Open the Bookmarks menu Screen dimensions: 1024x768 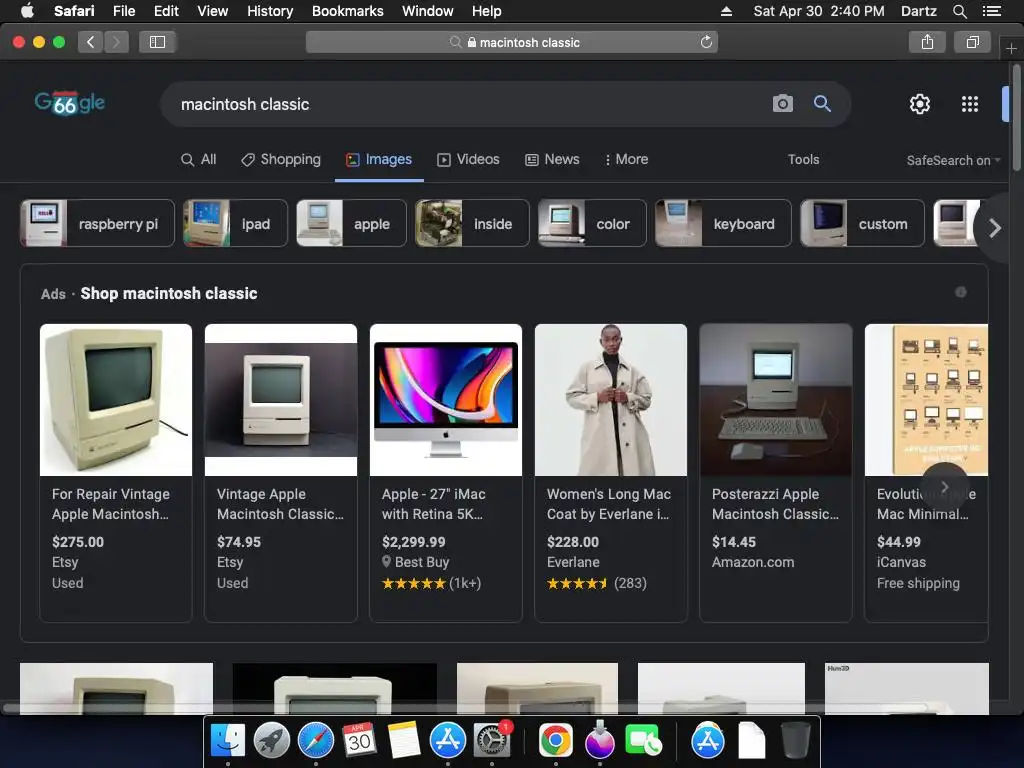pos(347,11)
